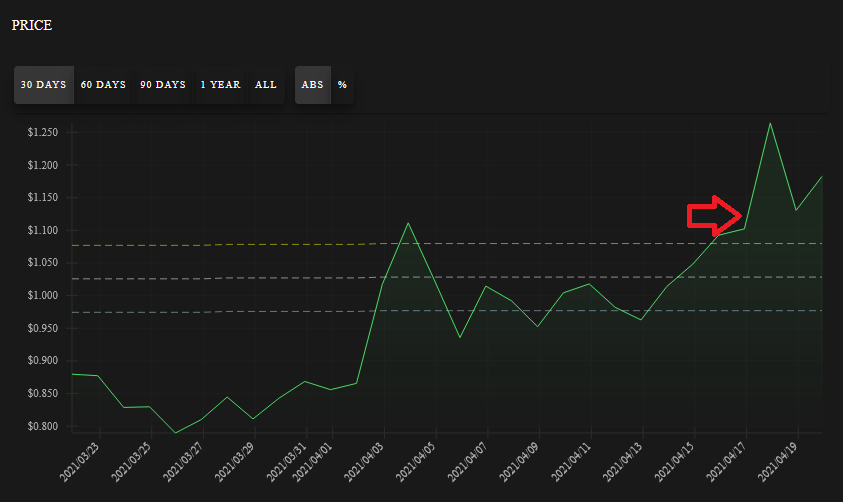Screen dimensions: 843x502
Task: Click the 2021/04/03 date label
Action: click(x=365, y=462)
